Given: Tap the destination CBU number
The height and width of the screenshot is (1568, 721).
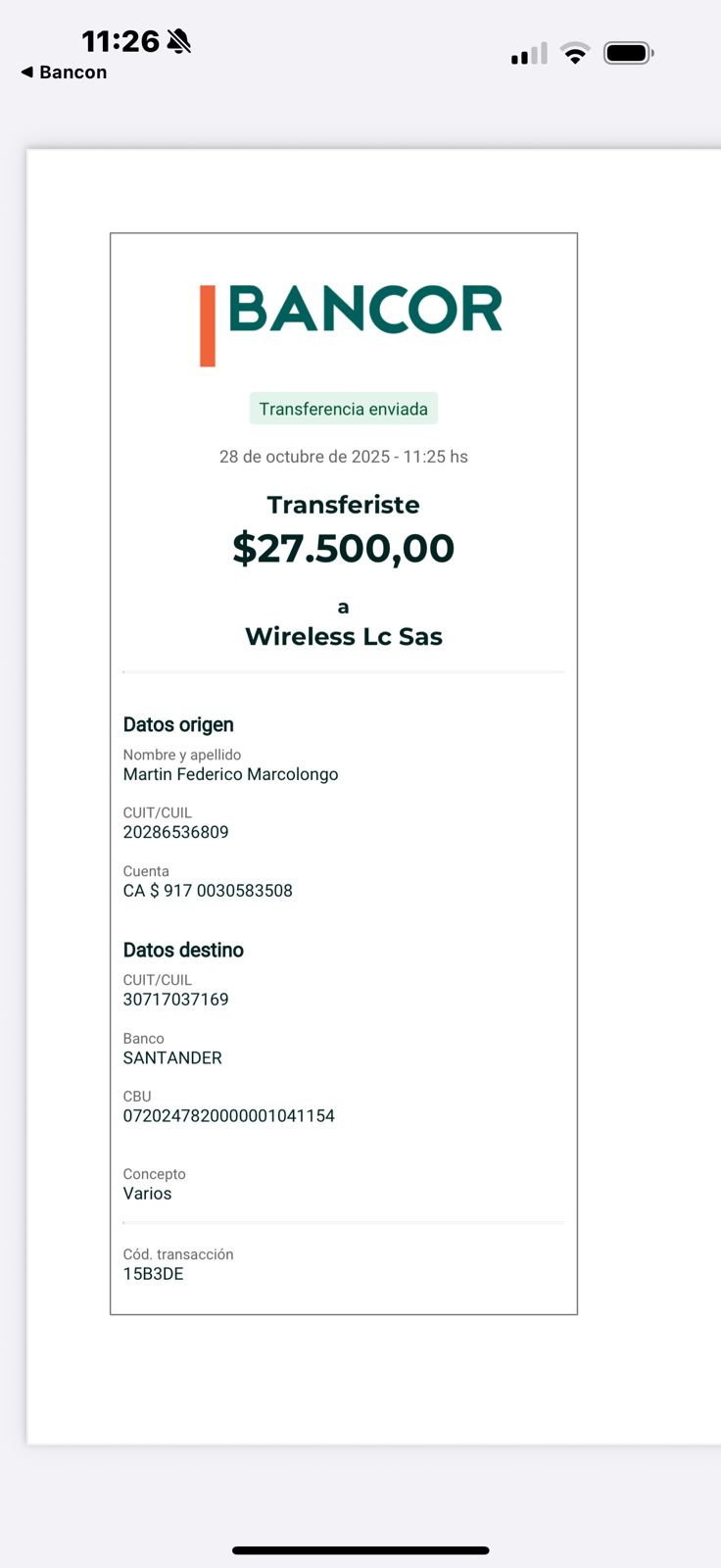Looking at the screenshot, I should [x=228, y=1116].
